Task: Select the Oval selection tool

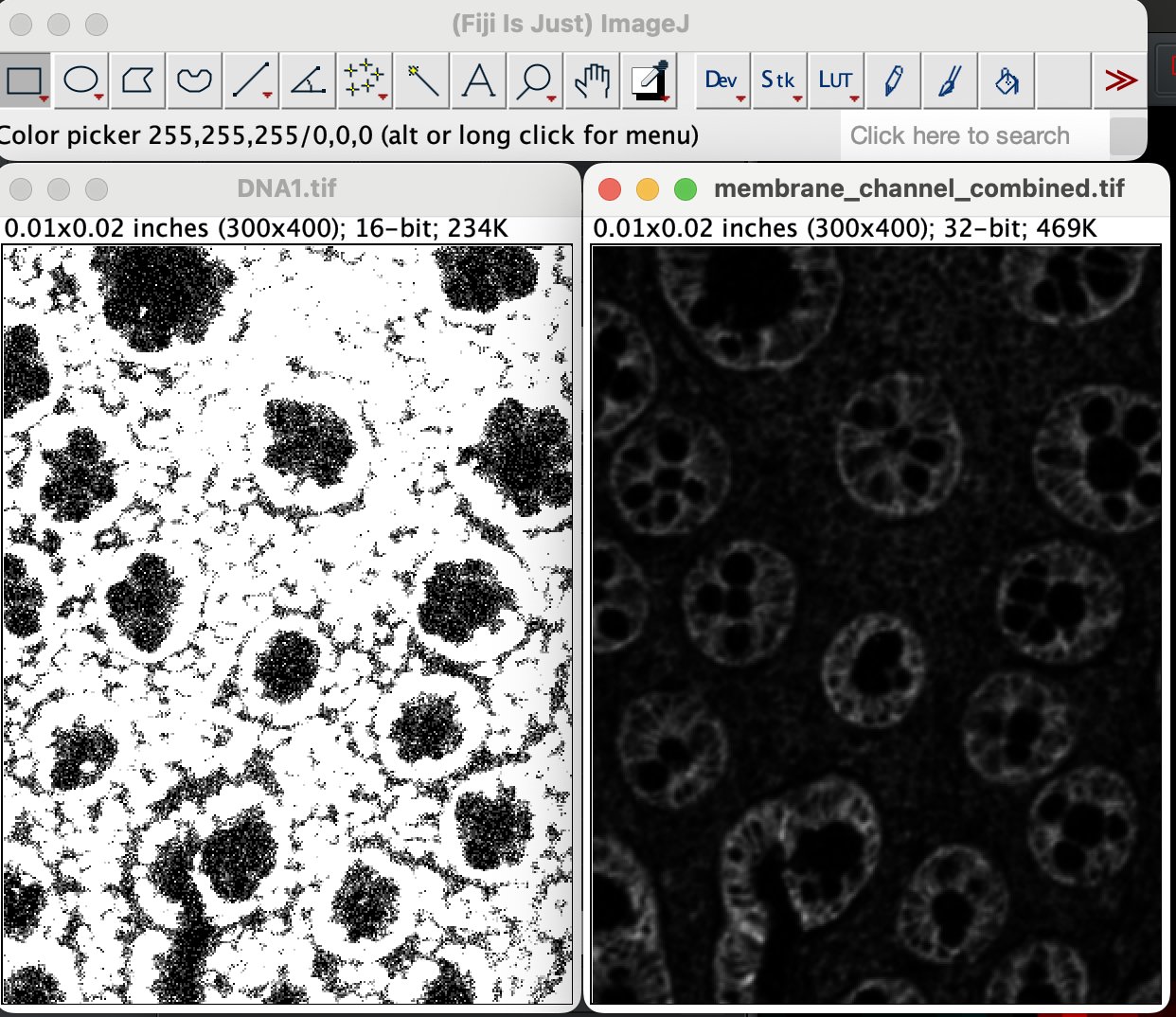Action: (x=81, y=80)
